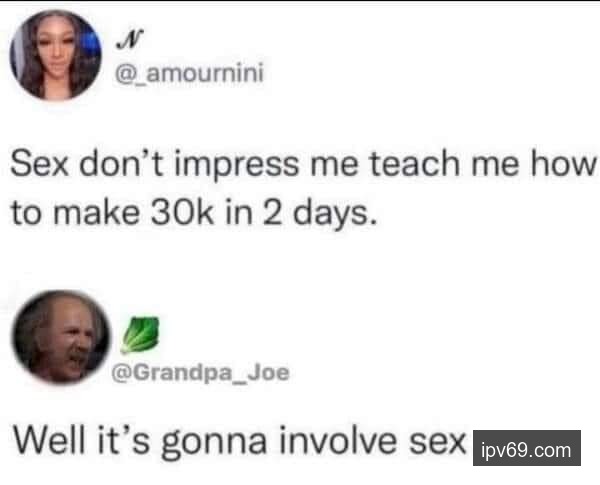This screenshot has height=485, width=600.
Task: Click the word "make" in the first tweet
Action: [x=96, y=213]
